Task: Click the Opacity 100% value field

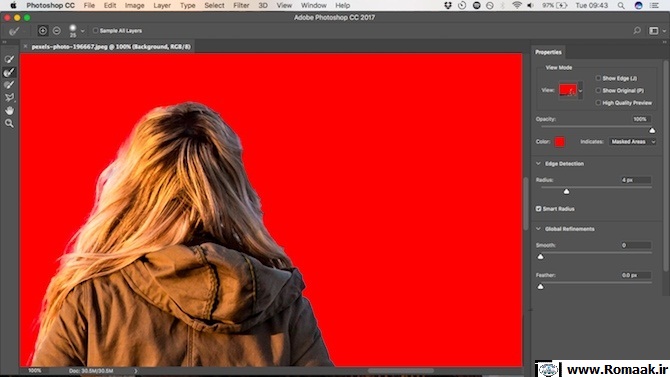Action: [x=641, y=119]
